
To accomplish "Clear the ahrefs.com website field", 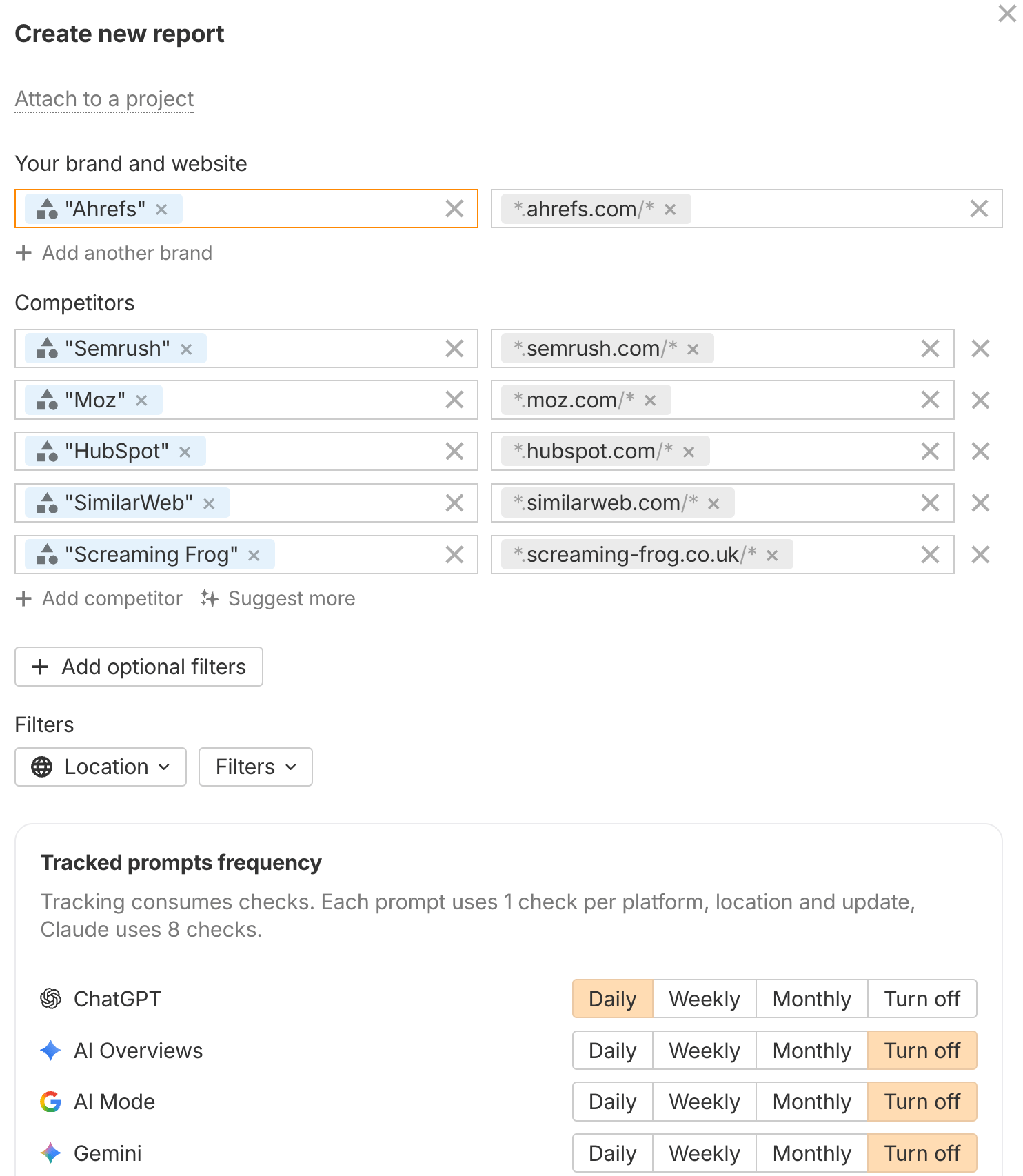I will pos(979,209).
